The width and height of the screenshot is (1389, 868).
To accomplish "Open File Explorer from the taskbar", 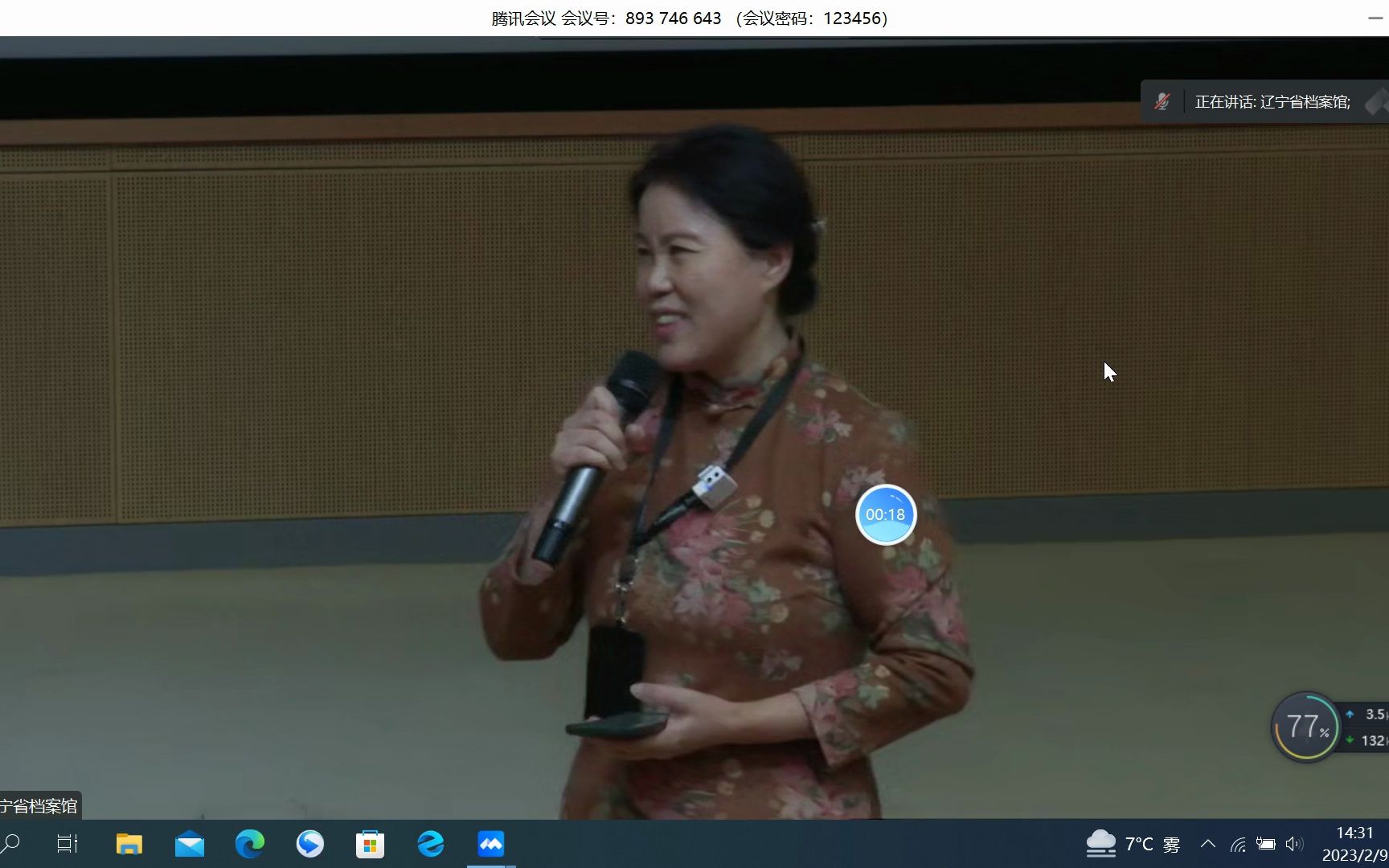I will [129, 844].
